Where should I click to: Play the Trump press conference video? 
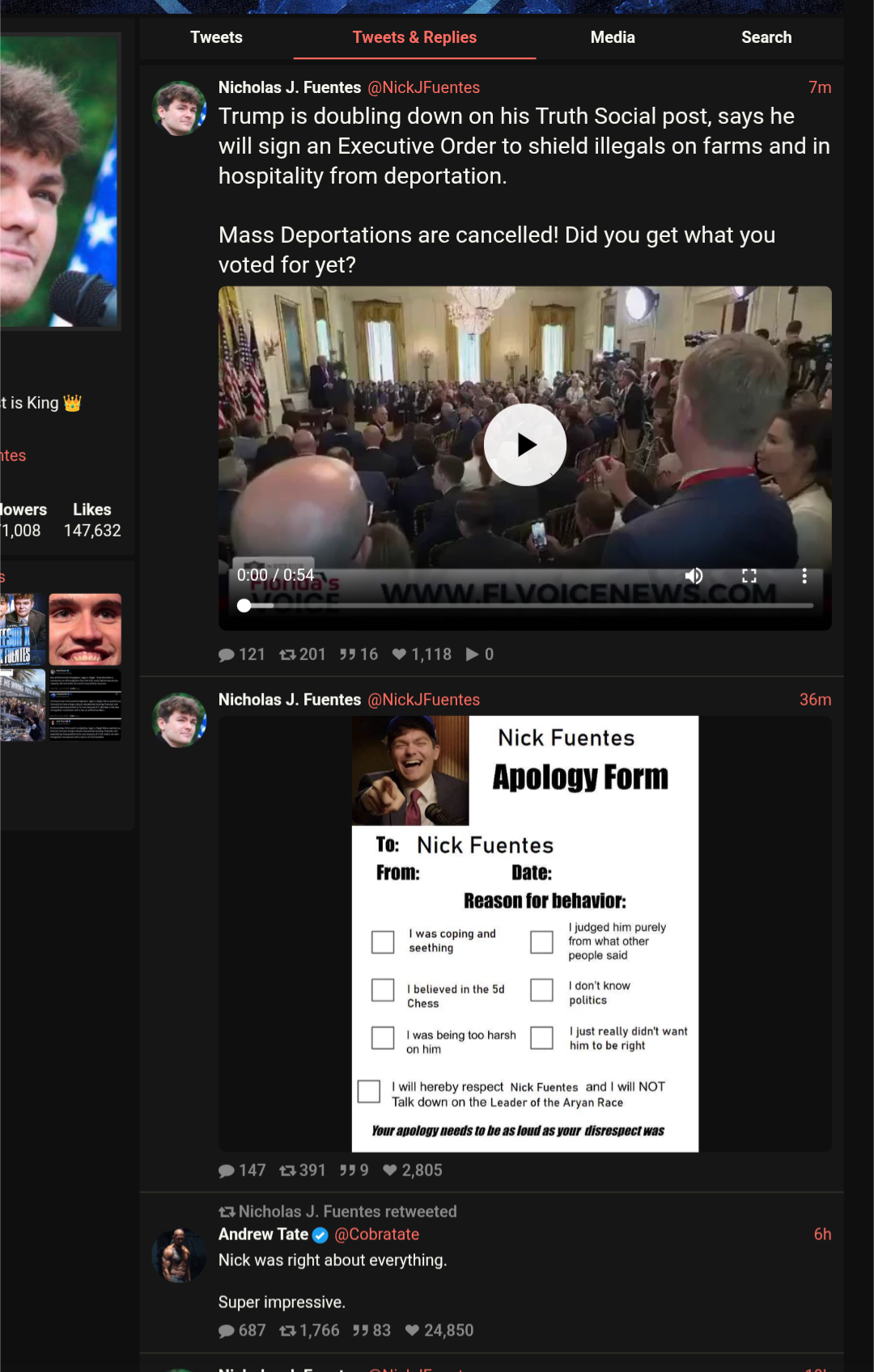[x=525, y=445]
